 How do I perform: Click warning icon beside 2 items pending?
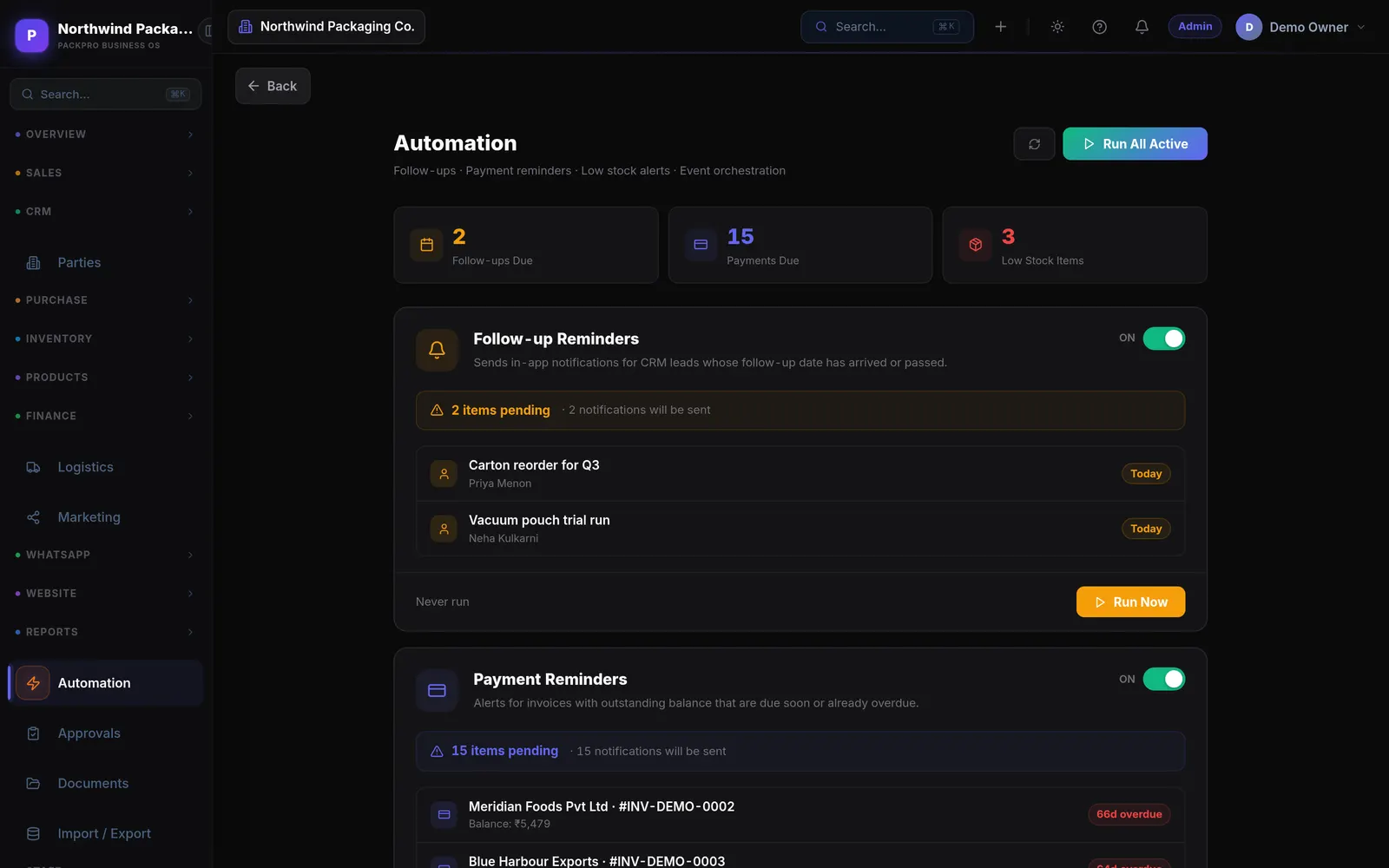point(437,411)
